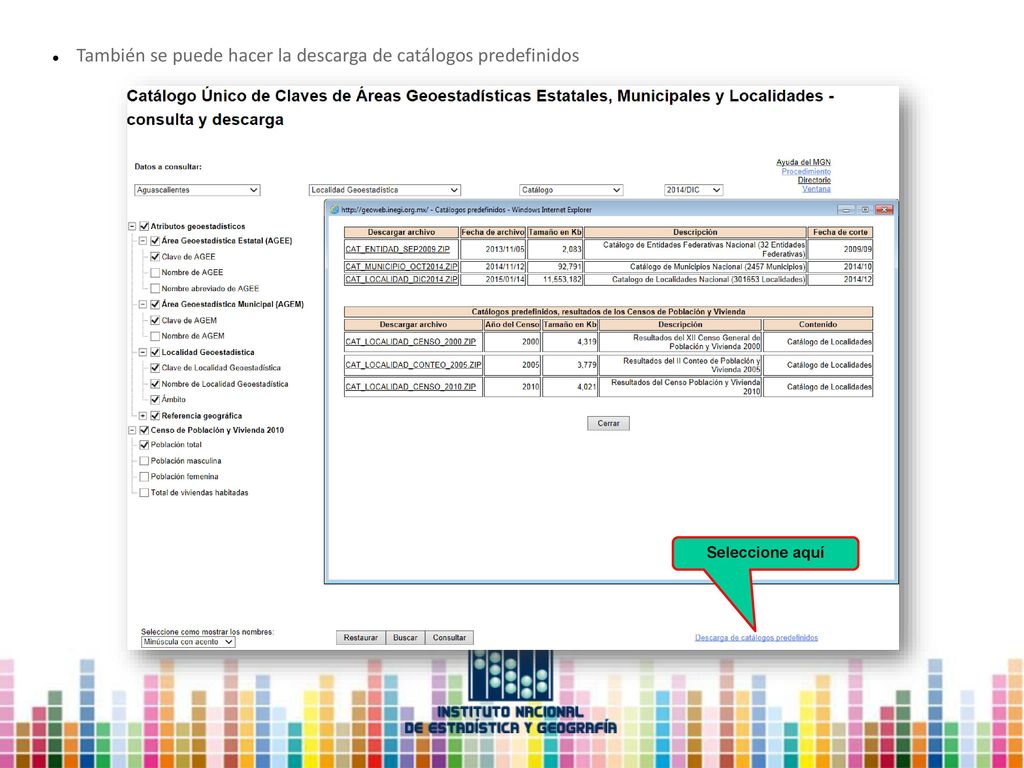Click the Restaurar button
The height and width of the screenshot is (768, 1024).
pyautogui.click(x=360, y=637)
